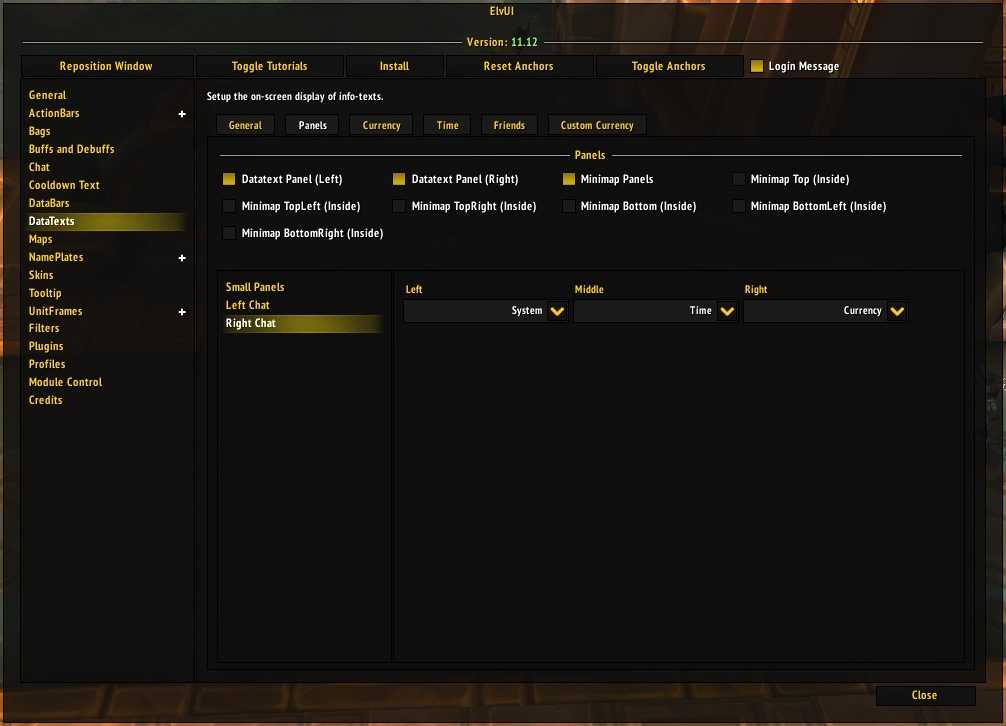Screen dimensions: 1006x726
Task: Select Skins in the sidebar
Action: tap(41, 275)
